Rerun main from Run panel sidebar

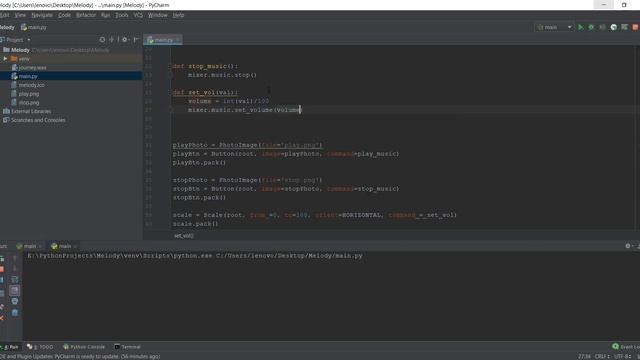pos(2,259)
